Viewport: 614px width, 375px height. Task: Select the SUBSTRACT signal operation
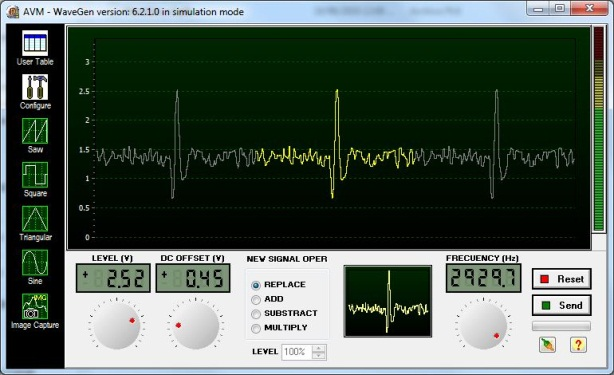(x=256, y=314)
